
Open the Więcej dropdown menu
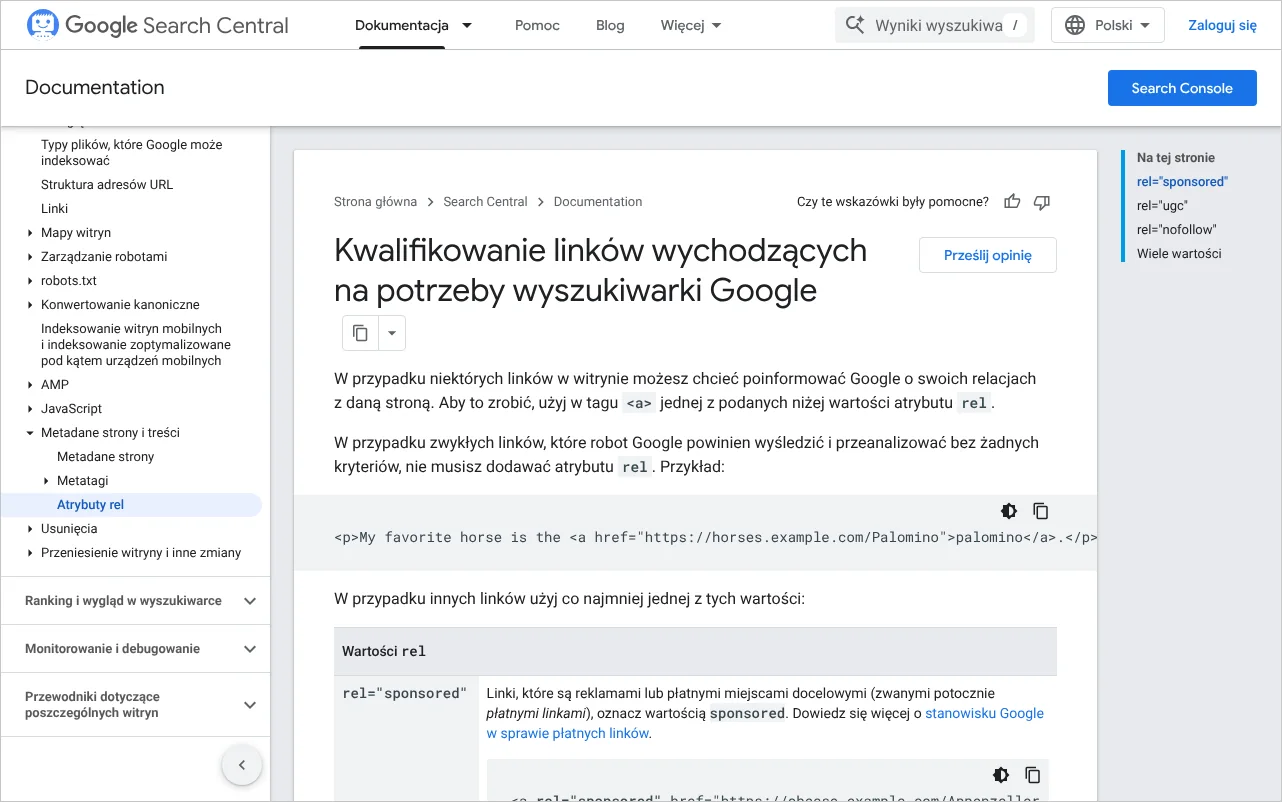point(691,25)
